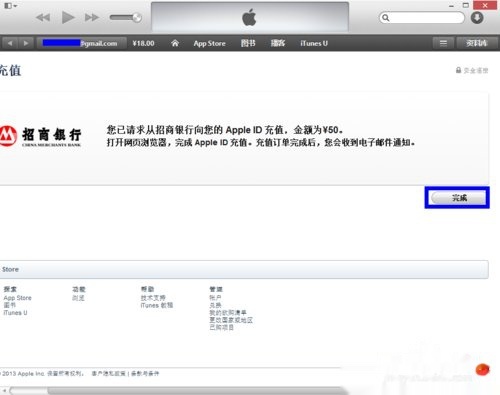The image size is (500, 395).
Task: Open the downloads arrow icon
Action: (477, 17)
